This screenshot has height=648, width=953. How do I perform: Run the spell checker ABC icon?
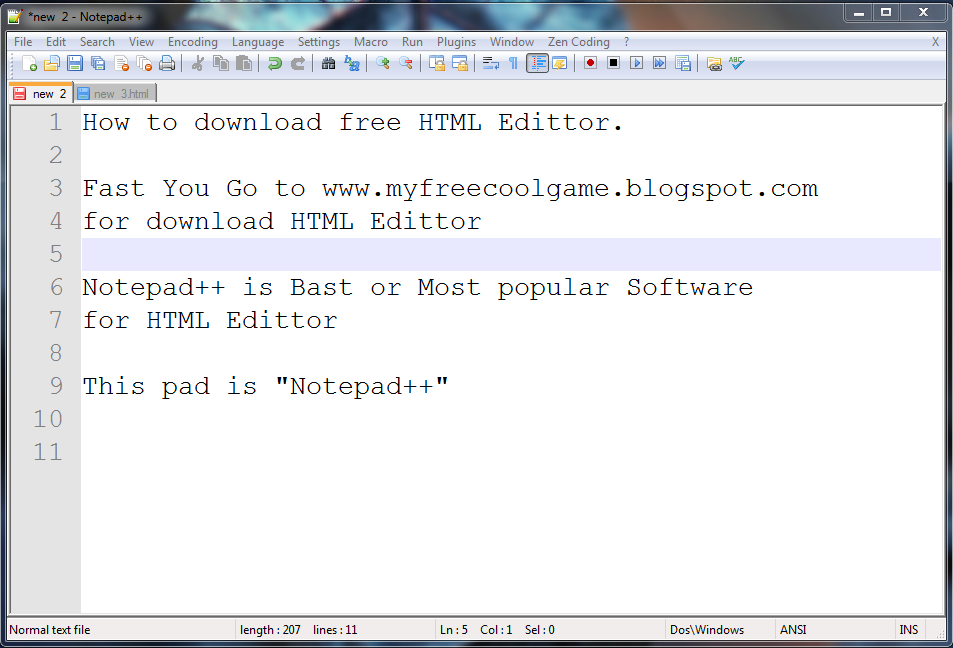(x=736, y=63)
